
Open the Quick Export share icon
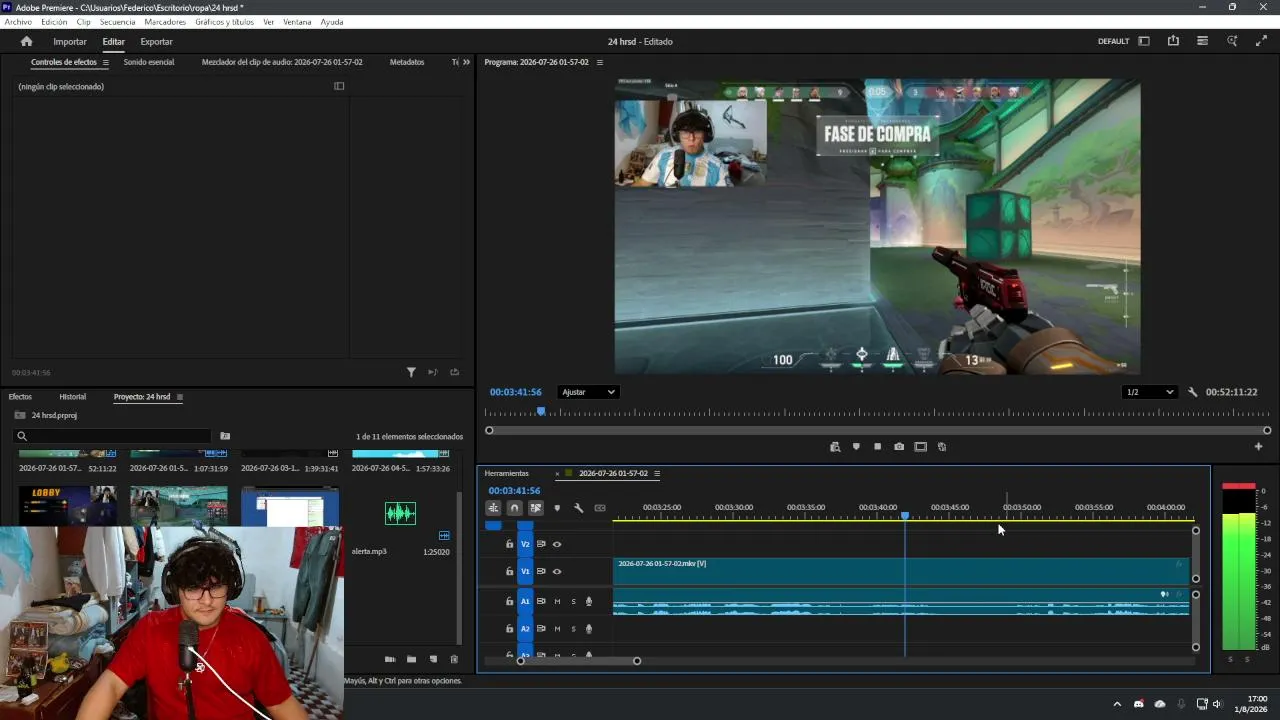[1173, 41]
